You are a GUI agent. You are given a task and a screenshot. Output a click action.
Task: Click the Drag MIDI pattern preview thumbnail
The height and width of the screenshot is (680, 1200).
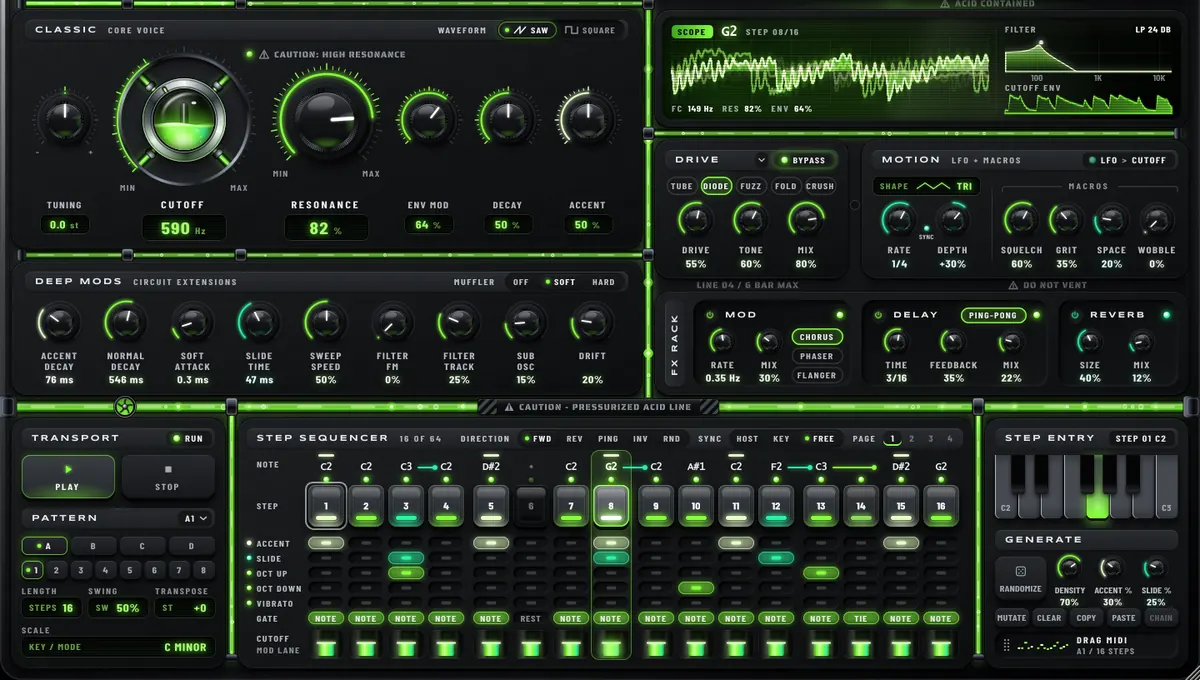click(1045, 646)
